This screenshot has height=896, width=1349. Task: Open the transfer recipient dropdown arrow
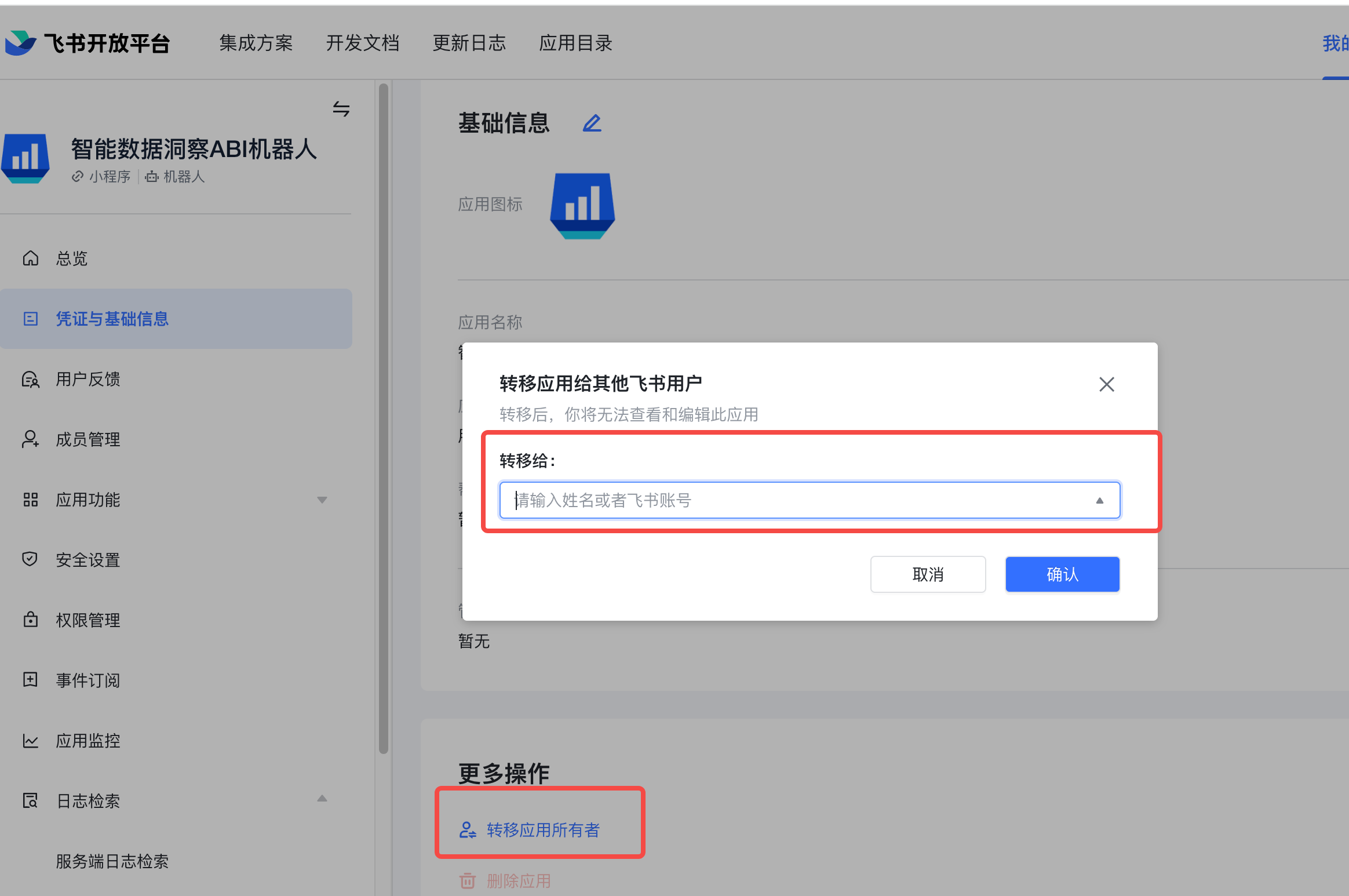tap(1100, 500)
